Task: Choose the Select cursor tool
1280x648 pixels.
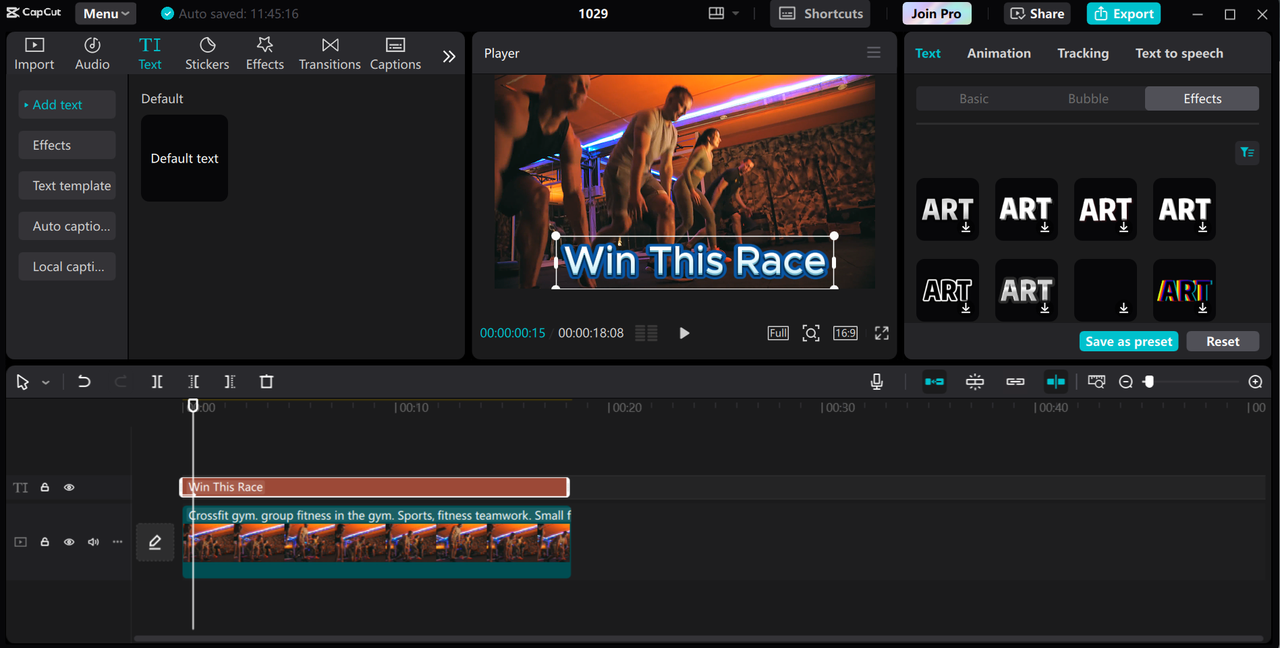Action: (23, 382)
